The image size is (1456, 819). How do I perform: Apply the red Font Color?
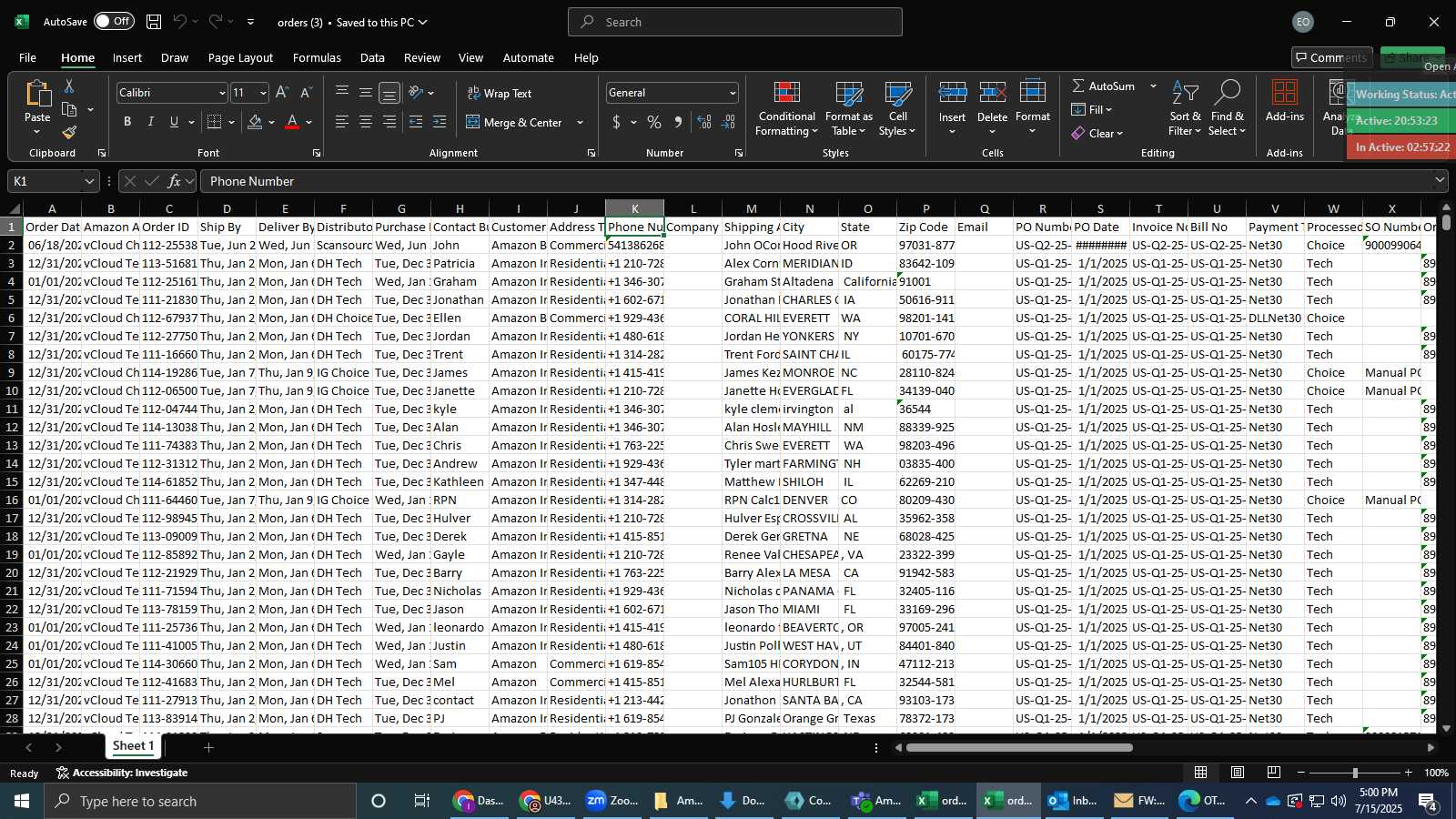point(292,122)
